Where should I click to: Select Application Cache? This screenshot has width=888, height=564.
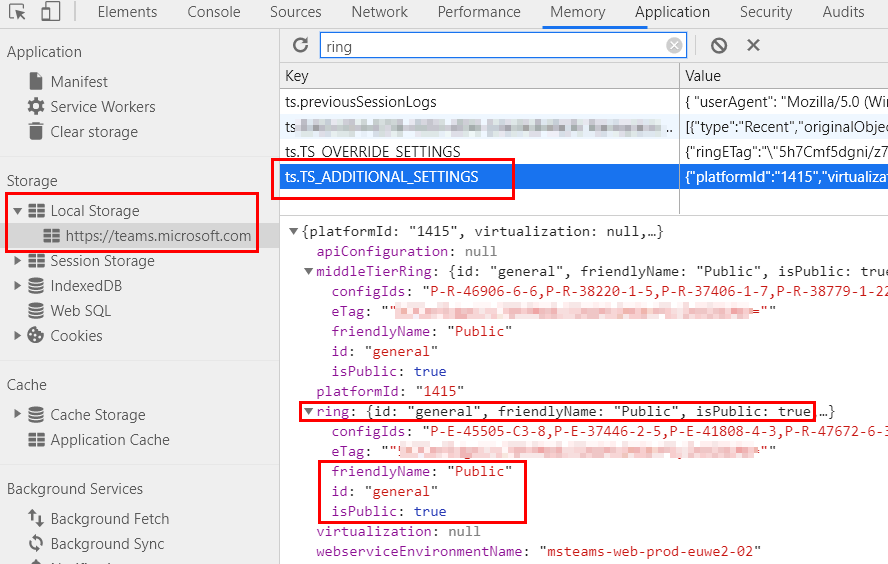tap(110, 440)
